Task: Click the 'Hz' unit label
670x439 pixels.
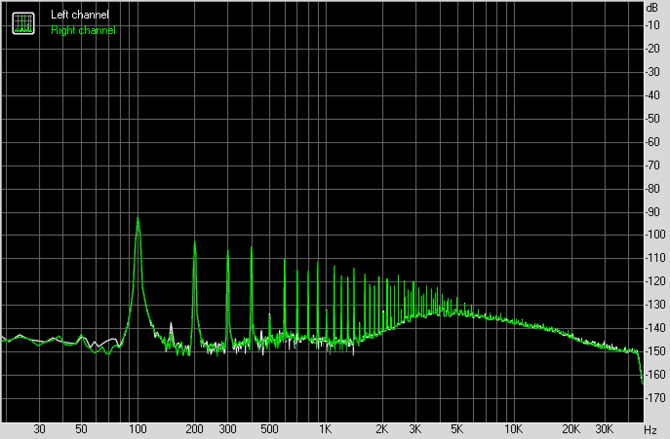Action: (650, 430)
